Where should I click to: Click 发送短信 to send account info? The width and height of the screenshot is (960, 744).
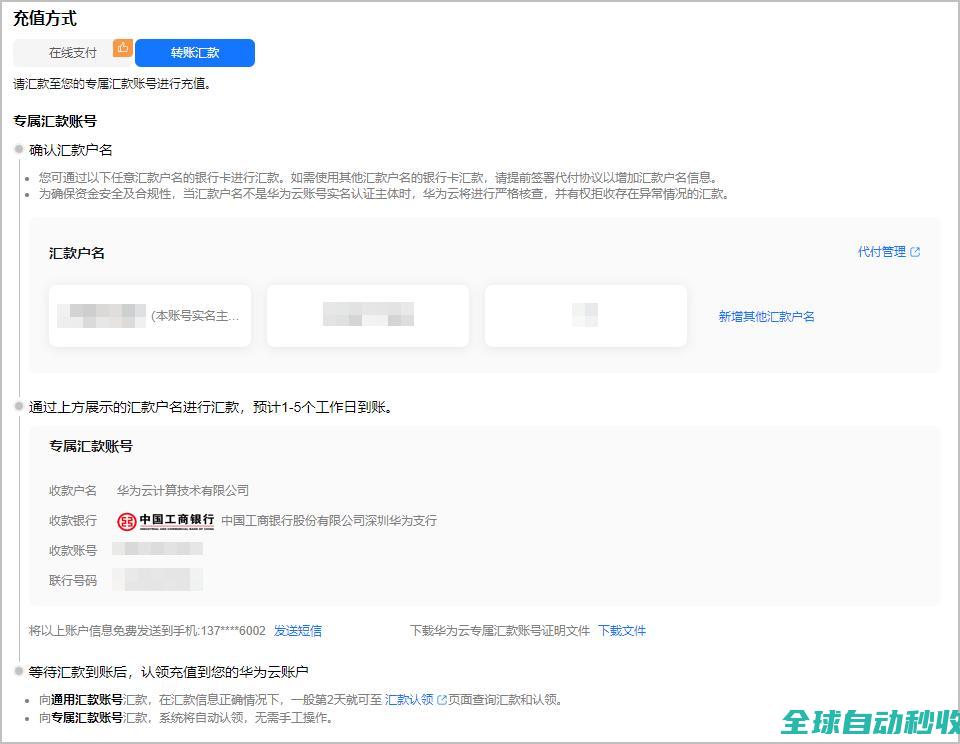pos(298,631)
